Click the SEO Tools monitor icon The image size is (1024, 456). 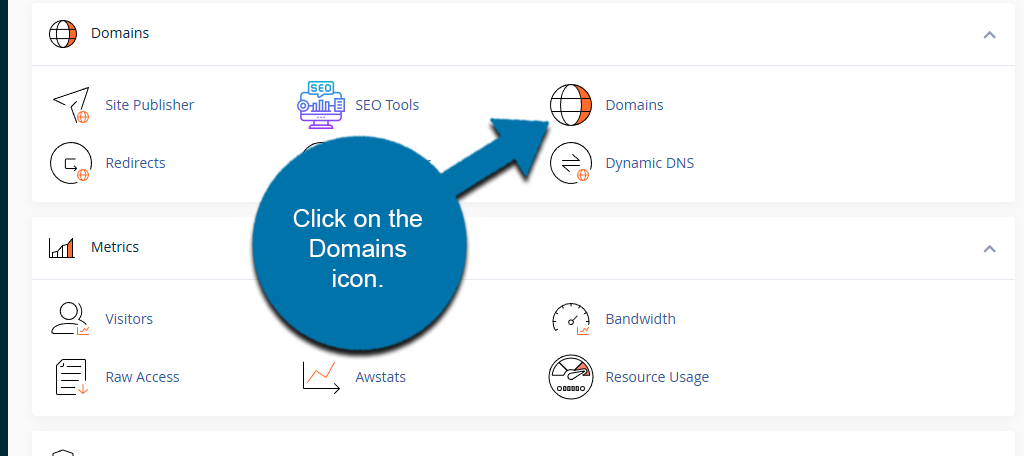pyautogui.click(x=320, y=105)
